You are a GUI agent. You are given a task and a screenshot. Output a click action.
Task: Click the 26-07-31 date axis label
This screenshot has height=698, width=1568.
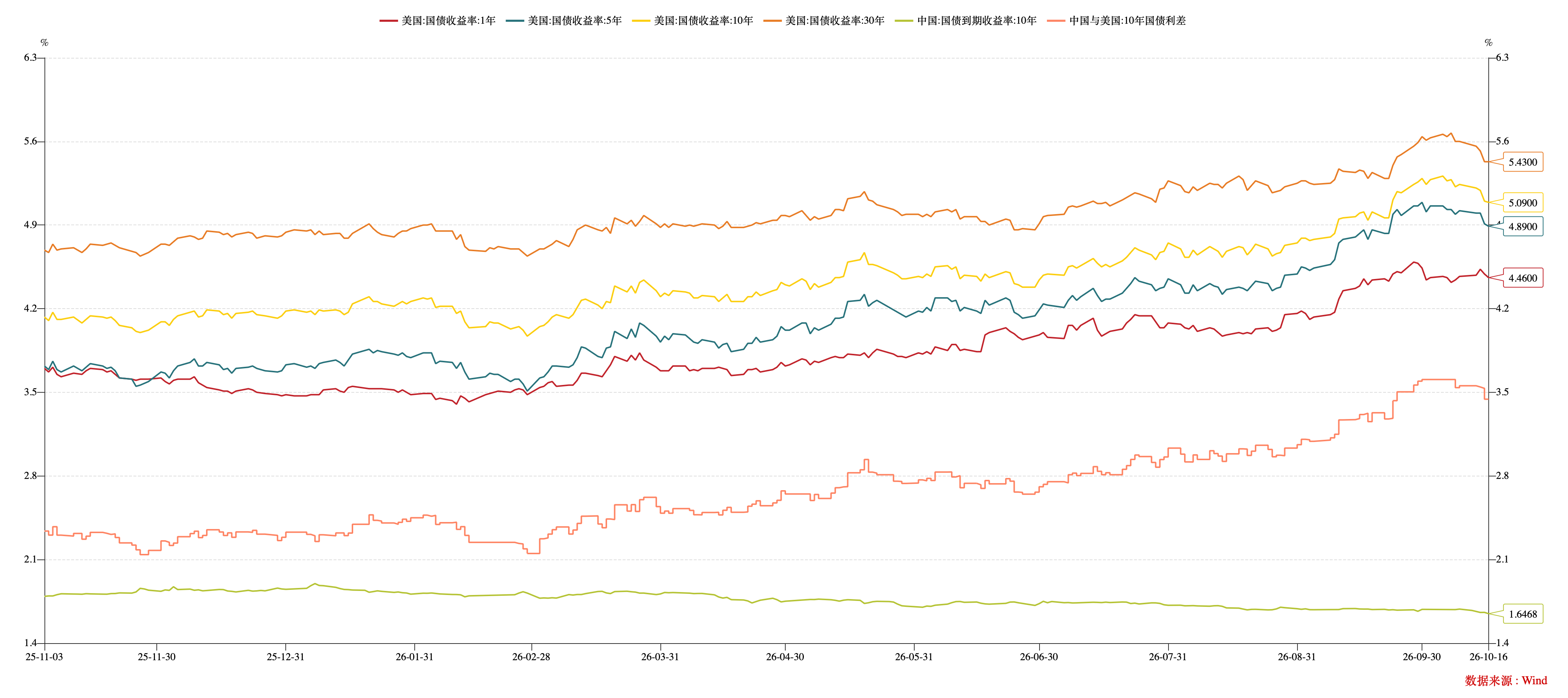1168,657
